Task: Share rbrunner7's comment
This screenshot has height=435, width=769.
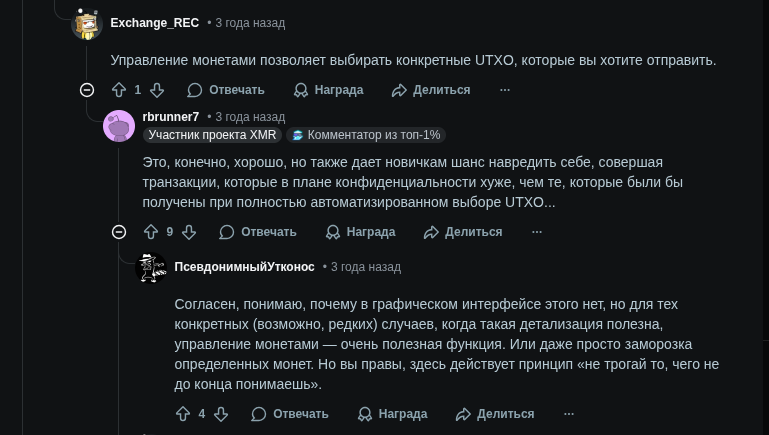Action: point(463,232)
